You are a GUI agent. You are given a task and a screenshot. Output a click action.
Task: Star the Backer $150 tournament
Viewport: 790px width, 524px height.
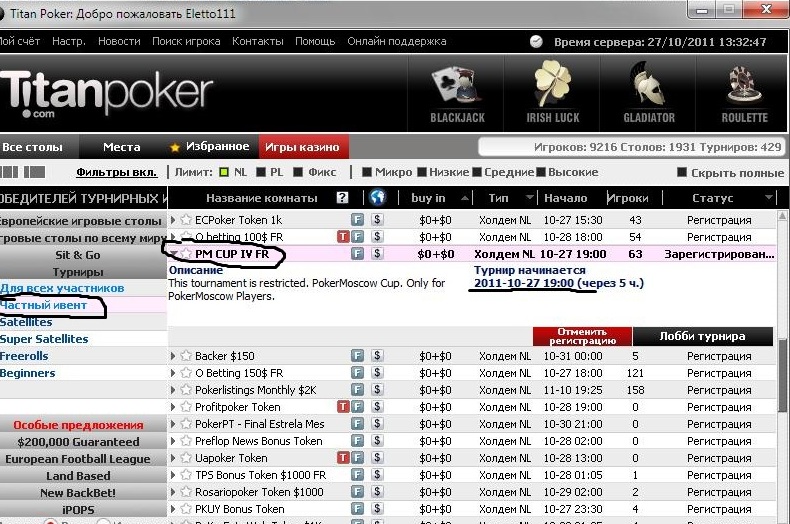(186, 356)
